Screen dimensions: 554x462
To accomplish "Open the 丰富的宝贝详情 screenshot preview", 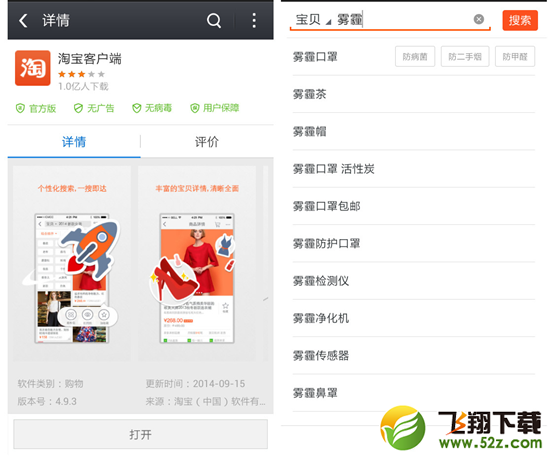I will pos(197,263).
